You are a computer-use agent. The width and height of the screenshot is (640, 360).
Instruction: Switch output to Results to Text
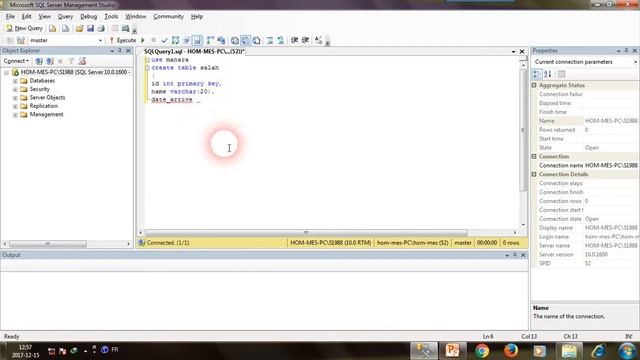coord(235,40)
